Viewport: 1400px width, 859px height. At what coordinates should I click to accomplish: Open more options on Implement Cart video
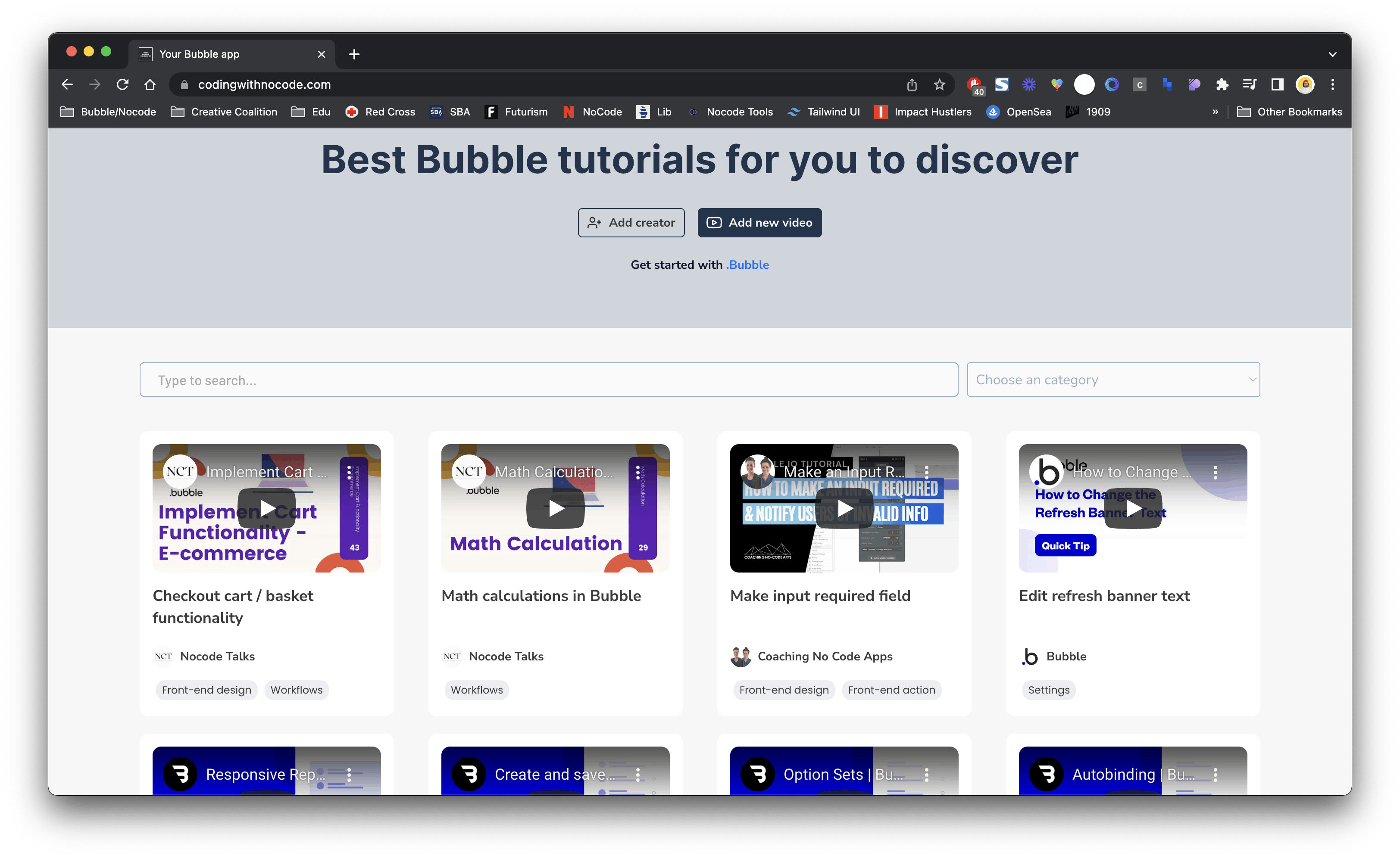pos(349,472)
